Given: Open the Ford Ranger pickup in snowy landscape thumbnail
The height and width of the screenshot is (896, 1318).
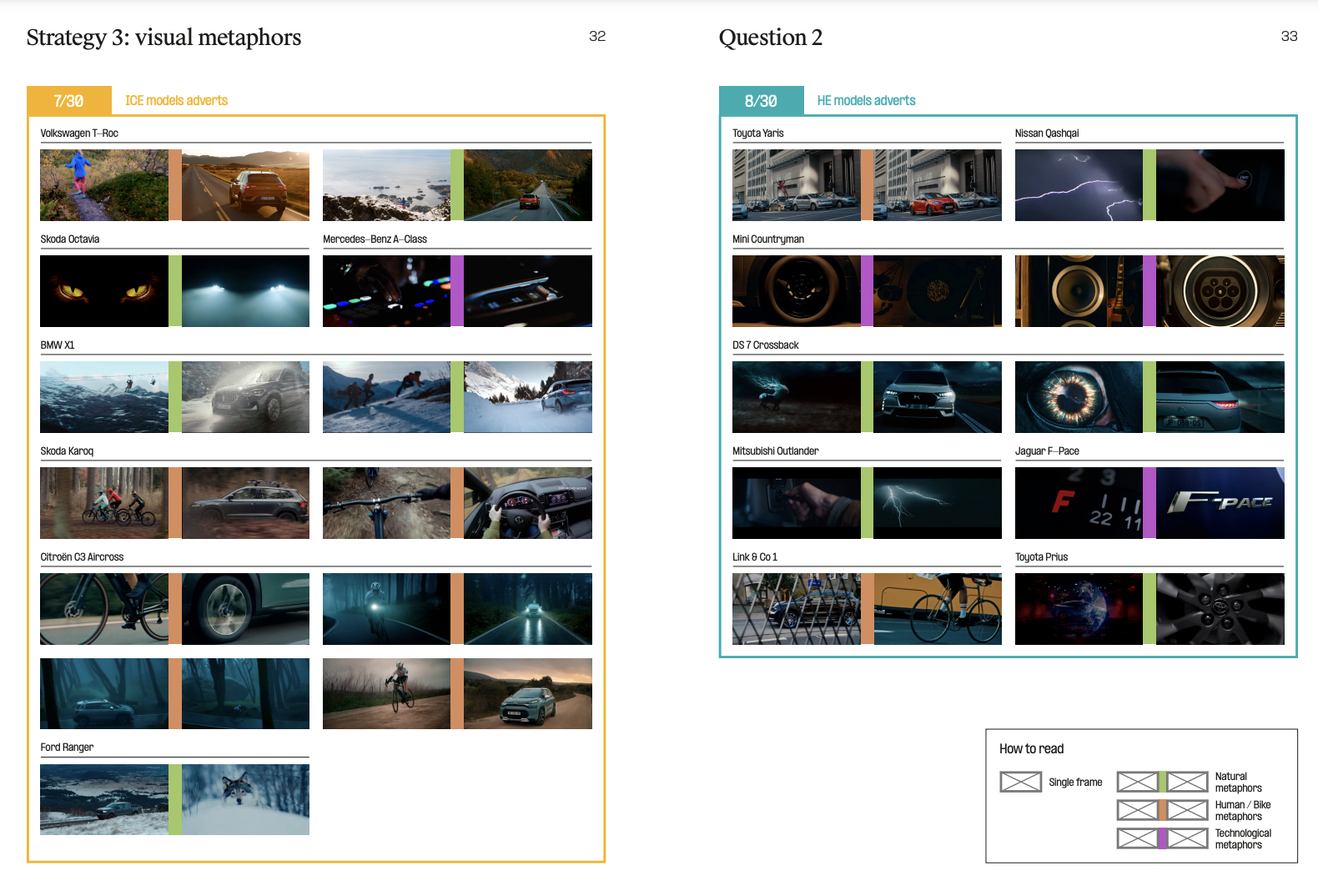Looking at the screenshot, I should coord(104,799).
